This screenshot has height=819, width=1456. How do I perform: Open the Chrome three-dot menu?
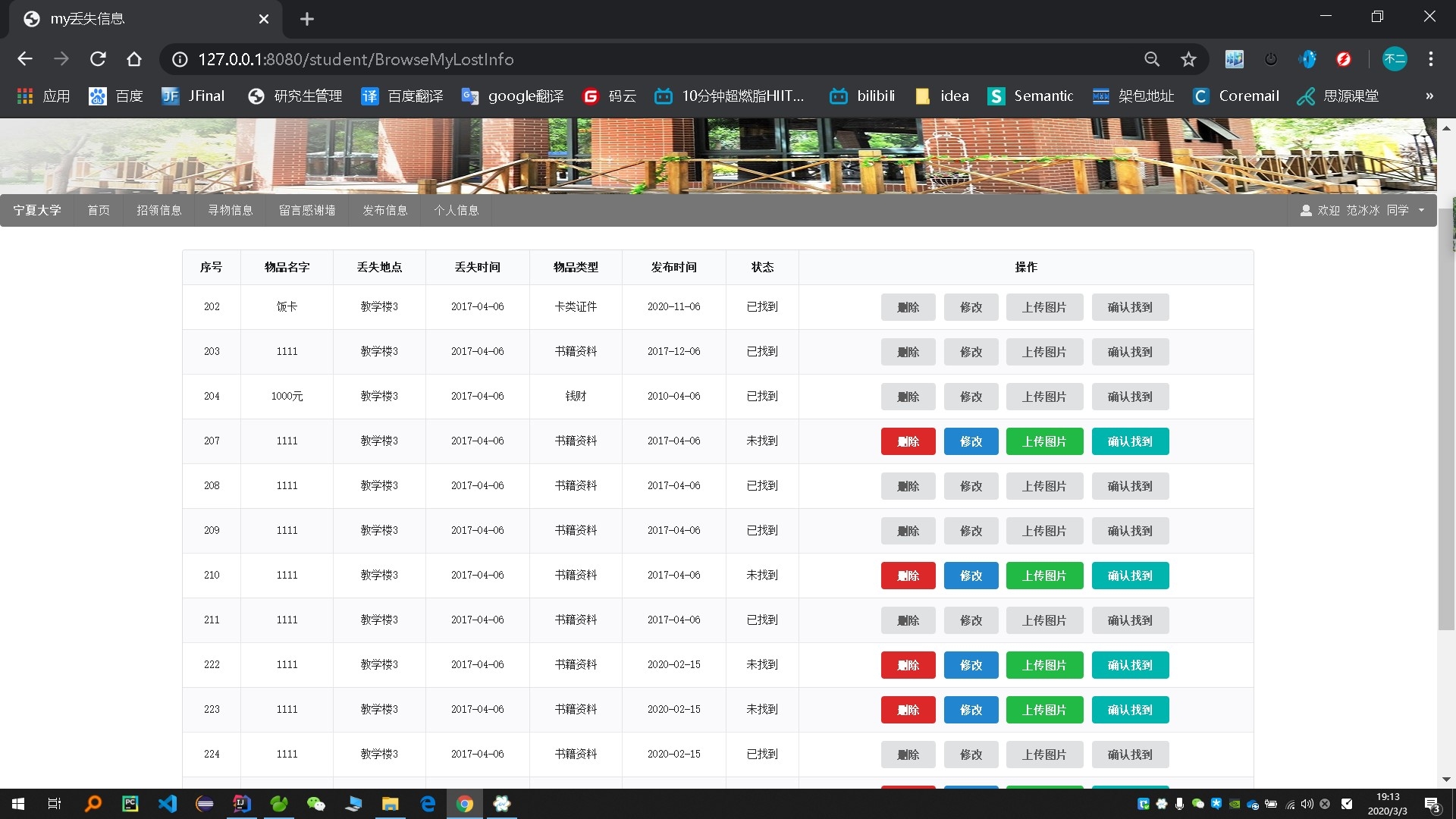(1431, 59)
